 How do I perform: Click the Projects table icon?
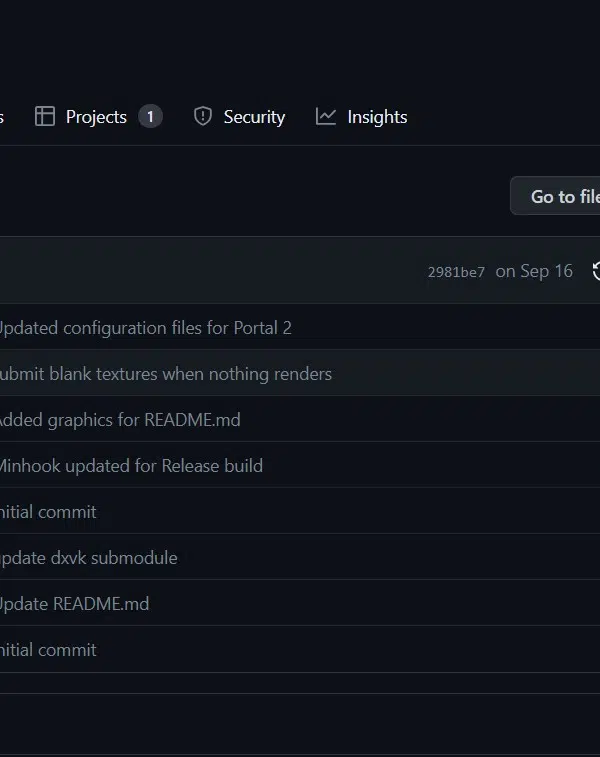tap(45, 116)
